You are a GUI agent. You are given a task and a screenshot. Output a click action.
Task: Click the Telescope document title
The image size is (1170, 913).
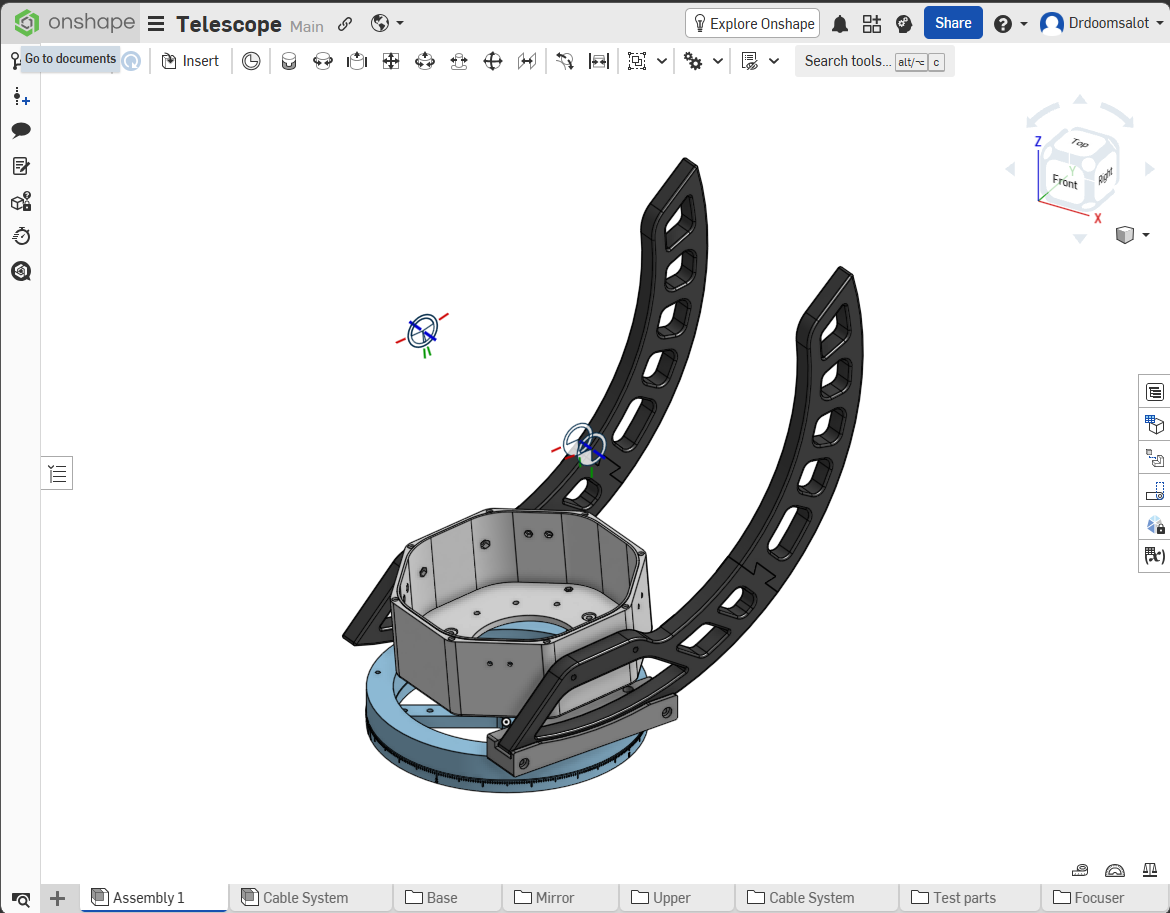[x=228, y=24]
